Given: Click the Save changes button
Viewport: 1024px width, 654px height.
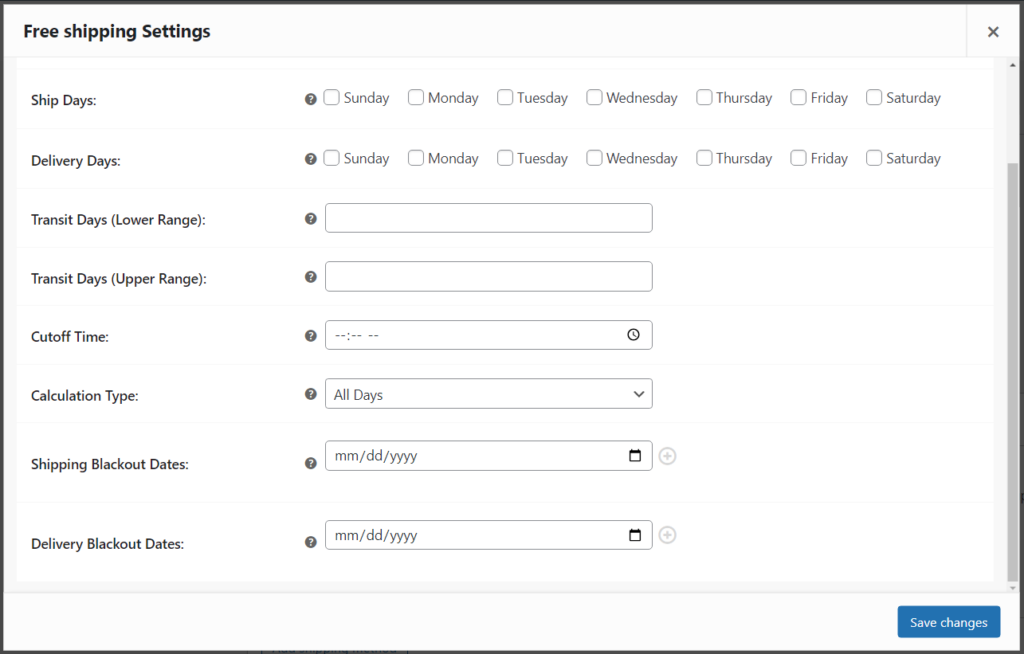Looking at the screenshot, I should [948, 621].
